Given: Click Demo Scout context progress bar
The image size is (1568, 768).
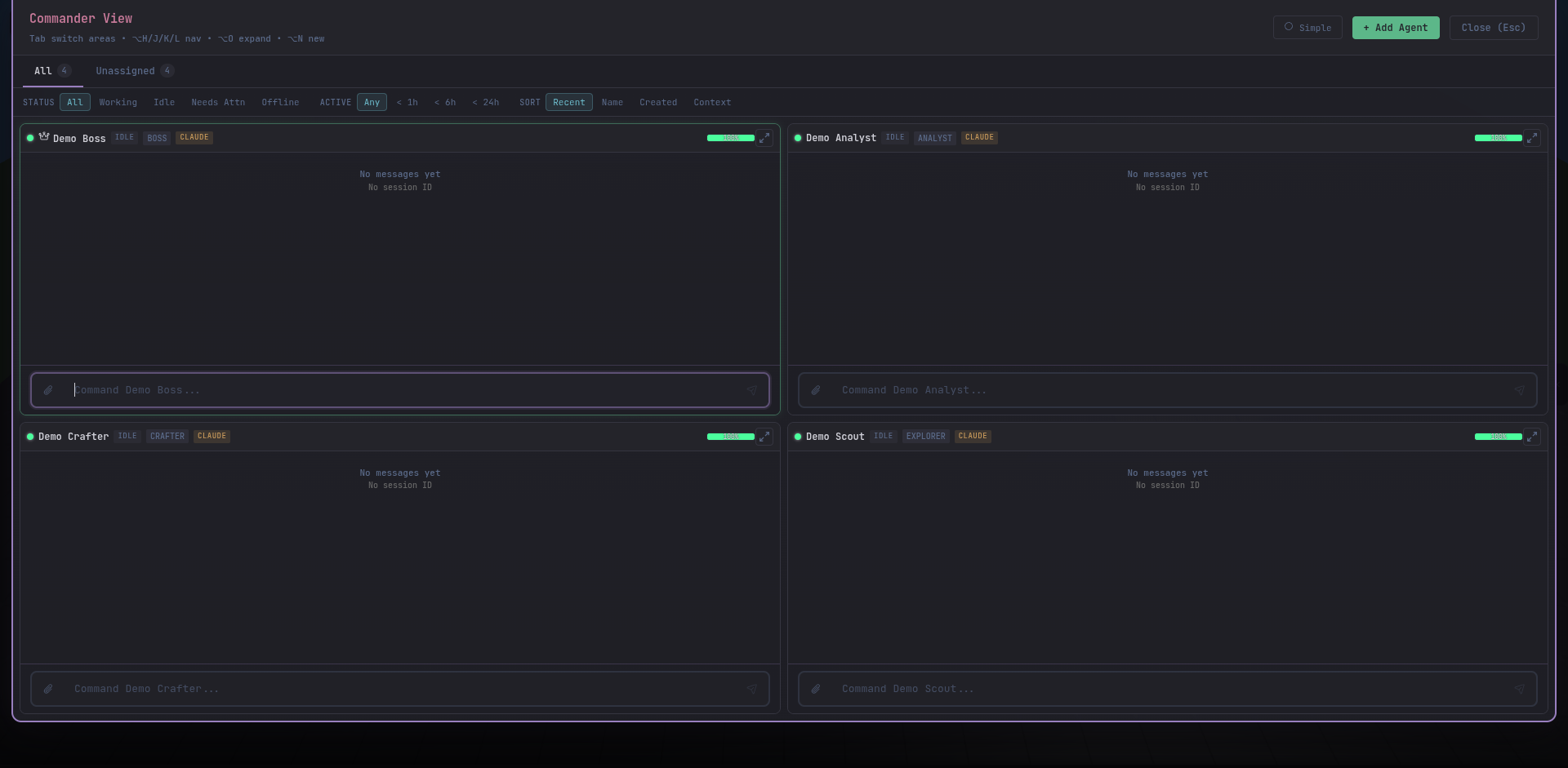Looking at the screenshot, I should click(1499, 437).
